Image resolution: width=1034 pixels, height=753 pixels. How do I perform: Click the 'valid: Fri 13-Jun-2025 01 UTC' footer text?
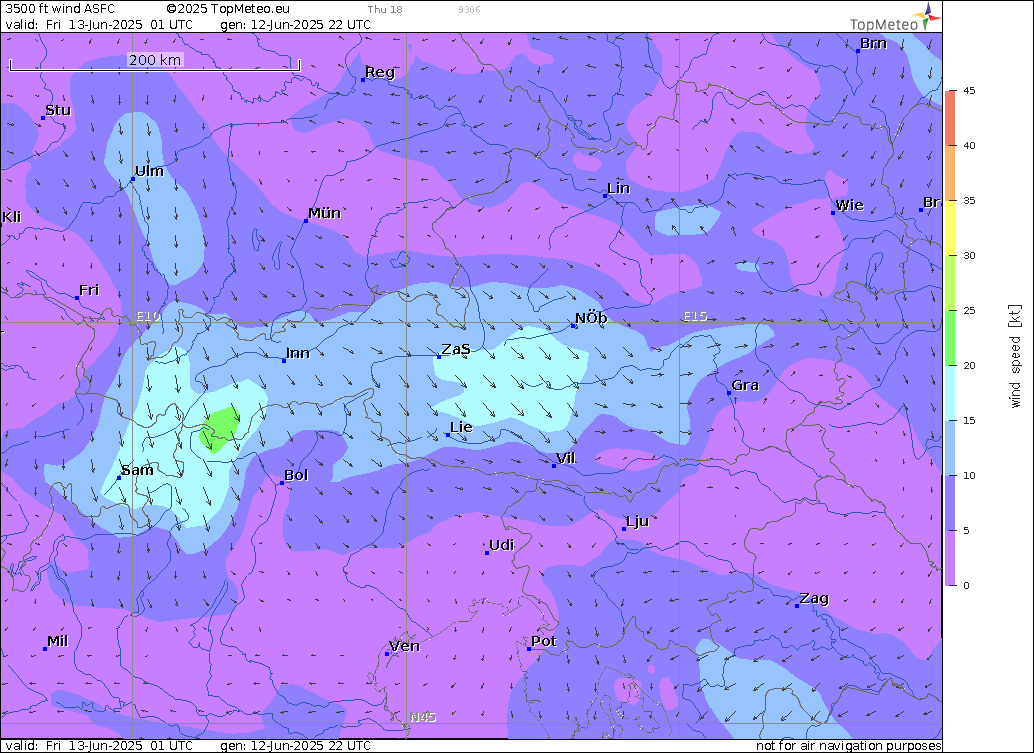pos(99,745)
